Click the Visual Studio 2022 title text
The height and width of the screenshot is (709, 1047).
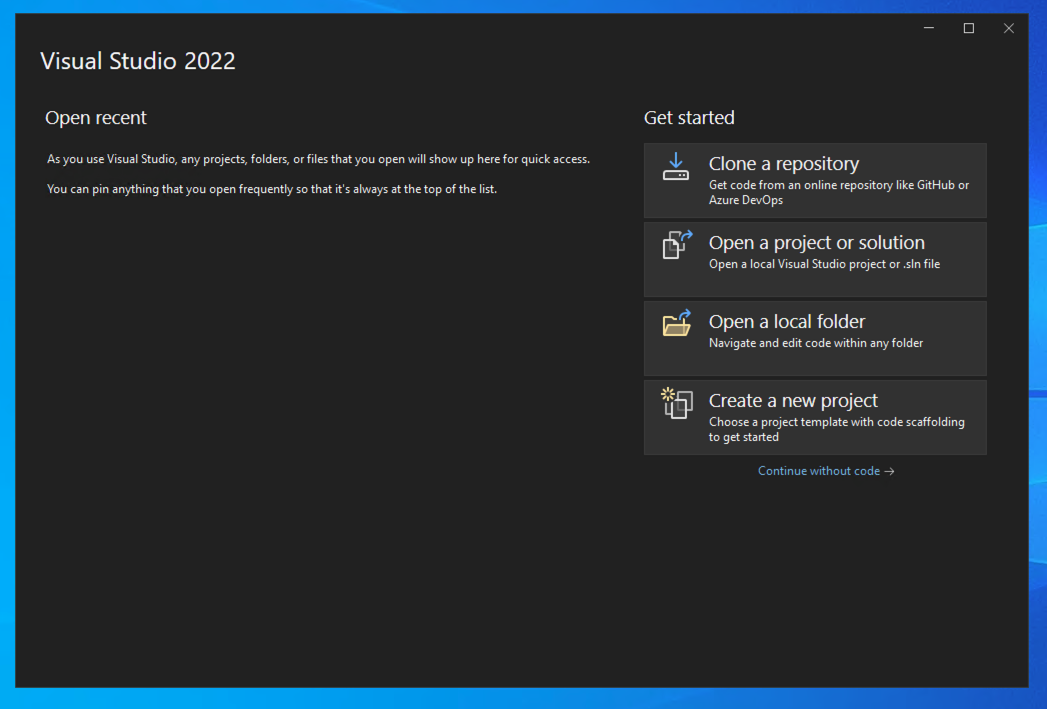pyautogui.click(x=138, y=61)
